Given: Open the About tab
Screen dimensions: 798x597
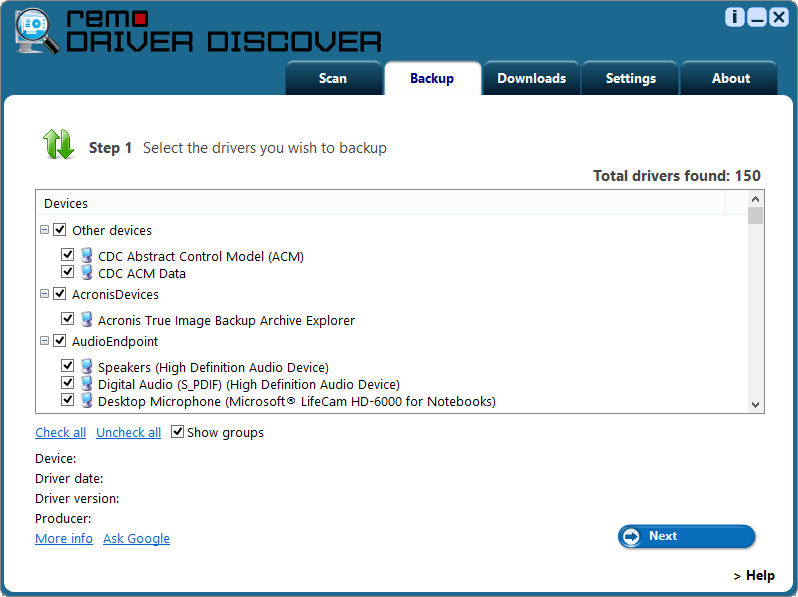Looking at the screenshot, I should pos(730,78).
